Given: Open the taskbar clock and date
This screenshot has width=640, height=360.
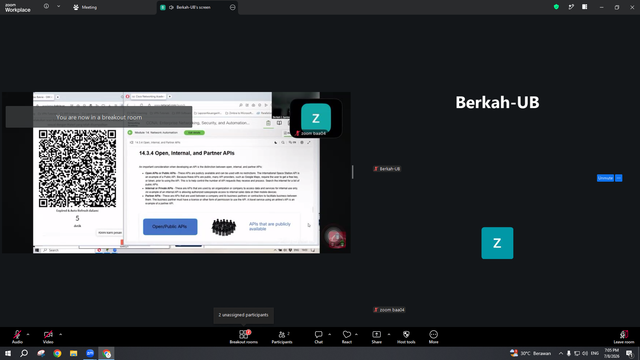Looking at the screenshot, I should pos(611,353).
